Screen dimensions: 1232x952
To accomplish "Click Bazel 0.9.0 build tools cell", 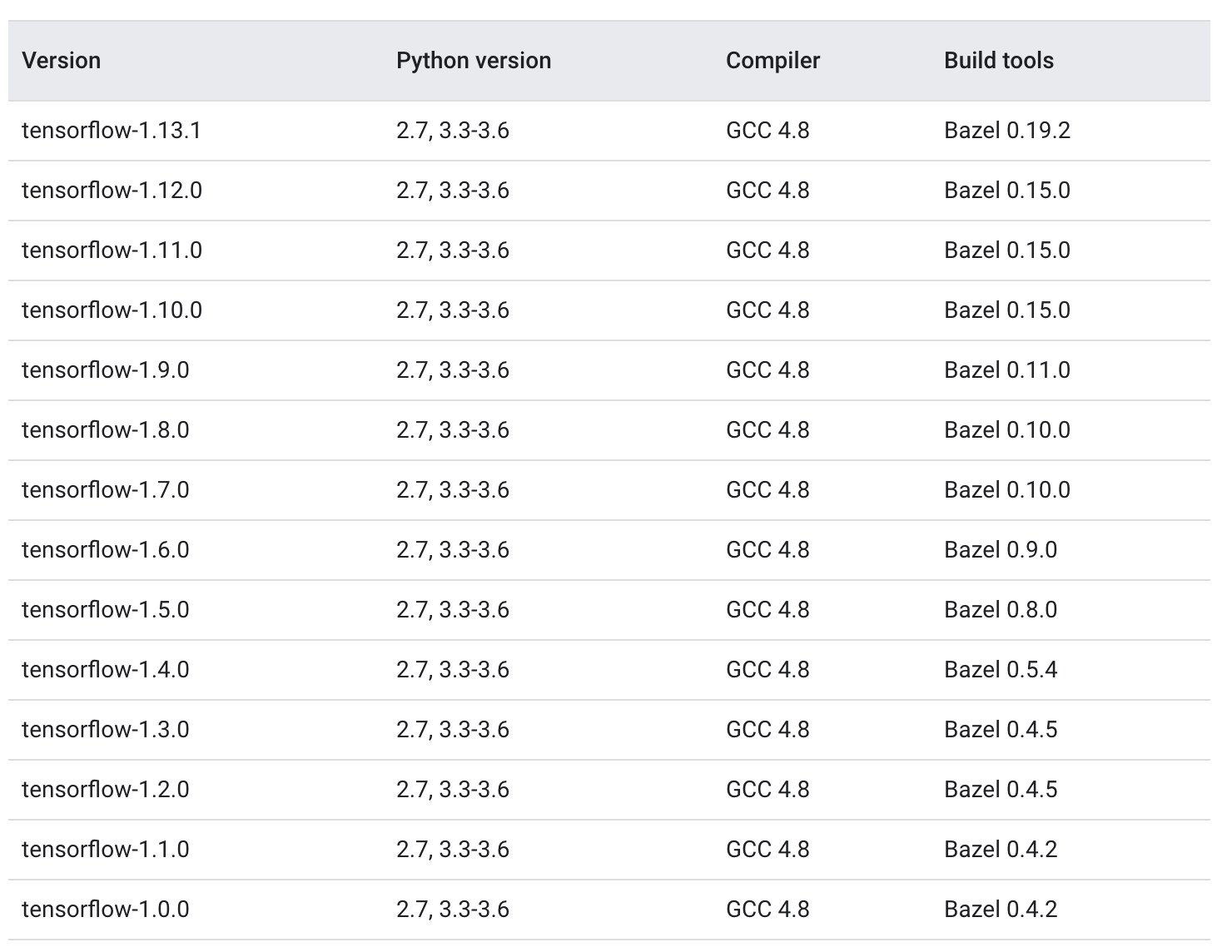I will click(x=1001, y=550).
